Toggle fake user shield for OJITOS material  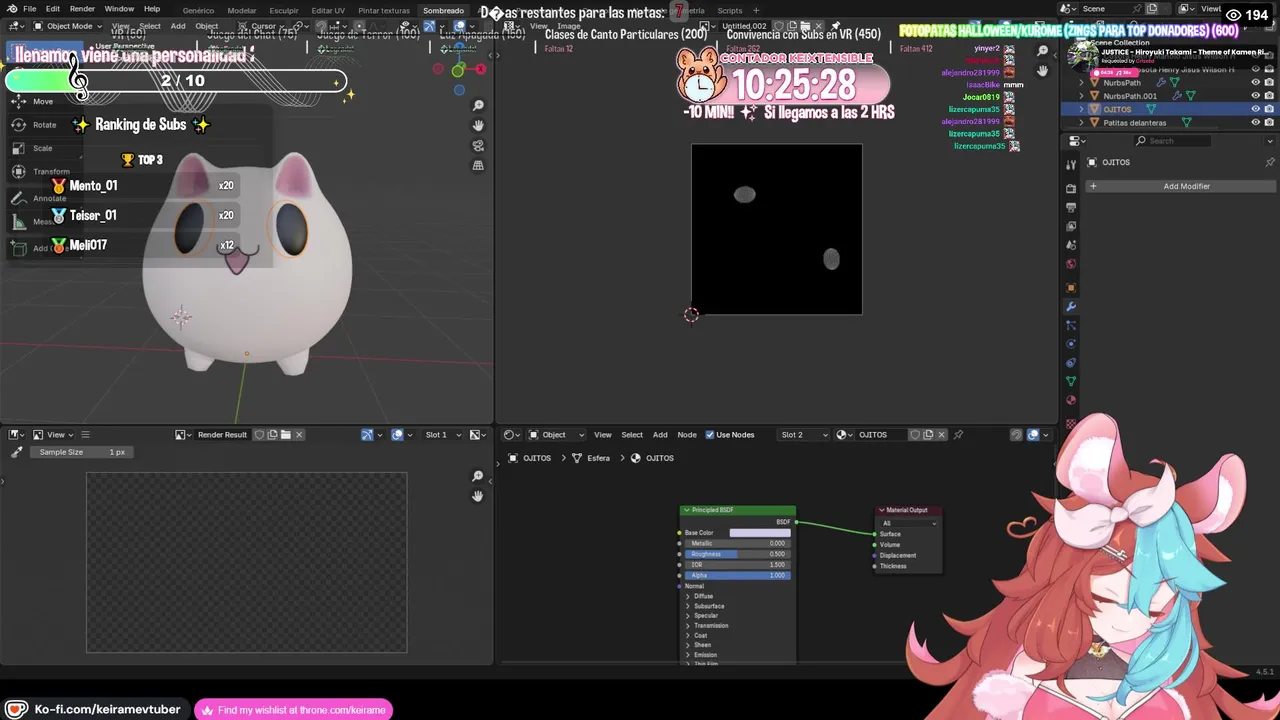pyautogui.click(x=915, y=434)
